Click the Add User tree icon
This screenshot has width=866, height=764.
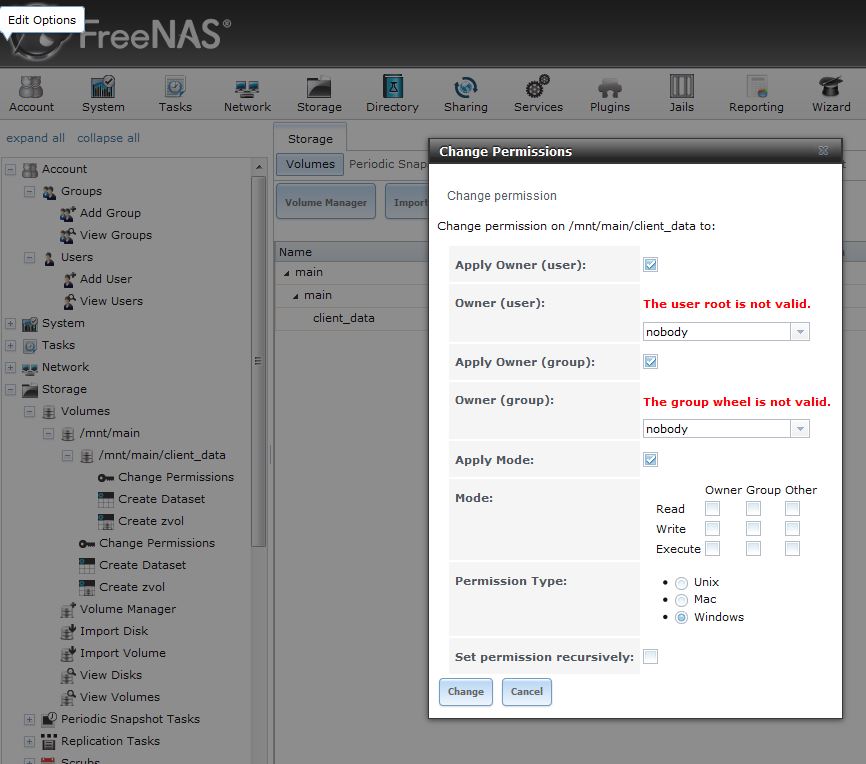69,280
